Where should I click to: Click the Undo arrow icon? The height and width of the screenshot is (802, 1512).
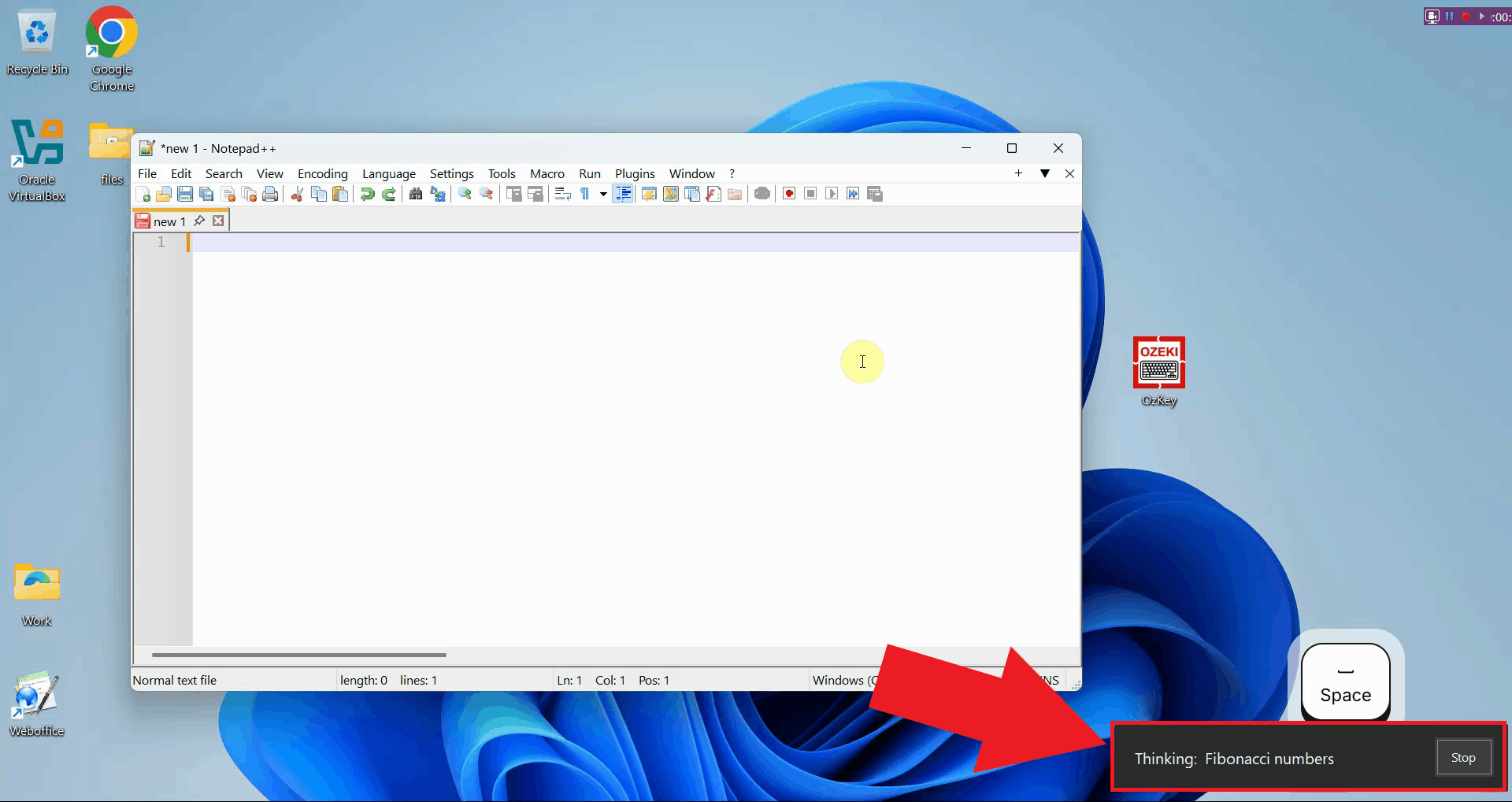point(367,195)
